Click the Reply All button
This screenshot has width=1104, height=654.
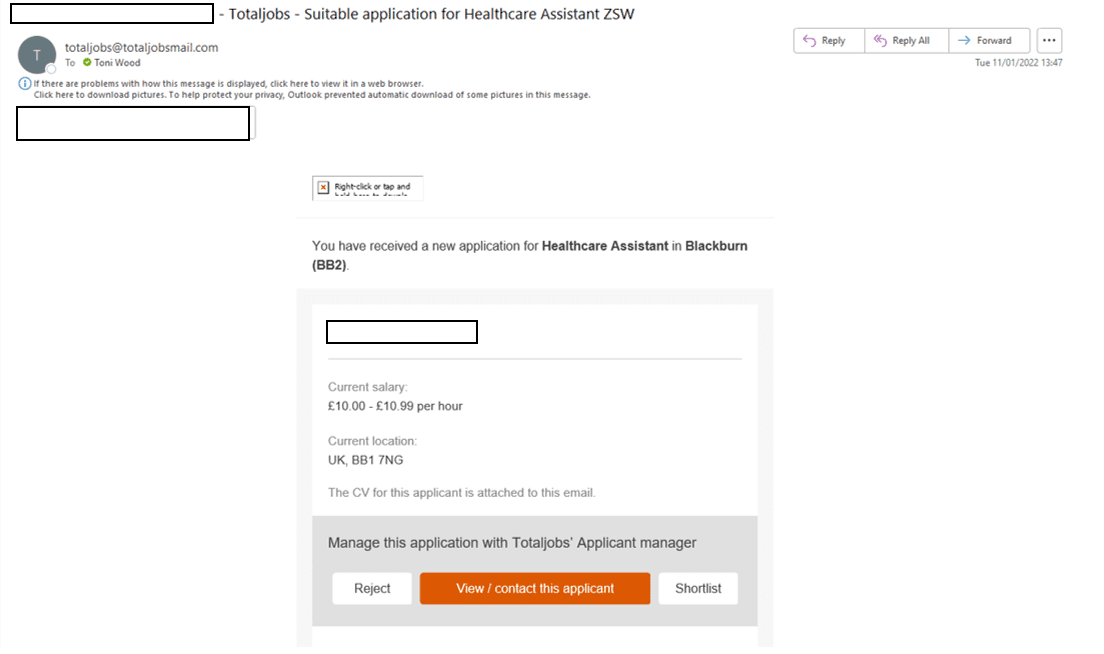[902, 41]
